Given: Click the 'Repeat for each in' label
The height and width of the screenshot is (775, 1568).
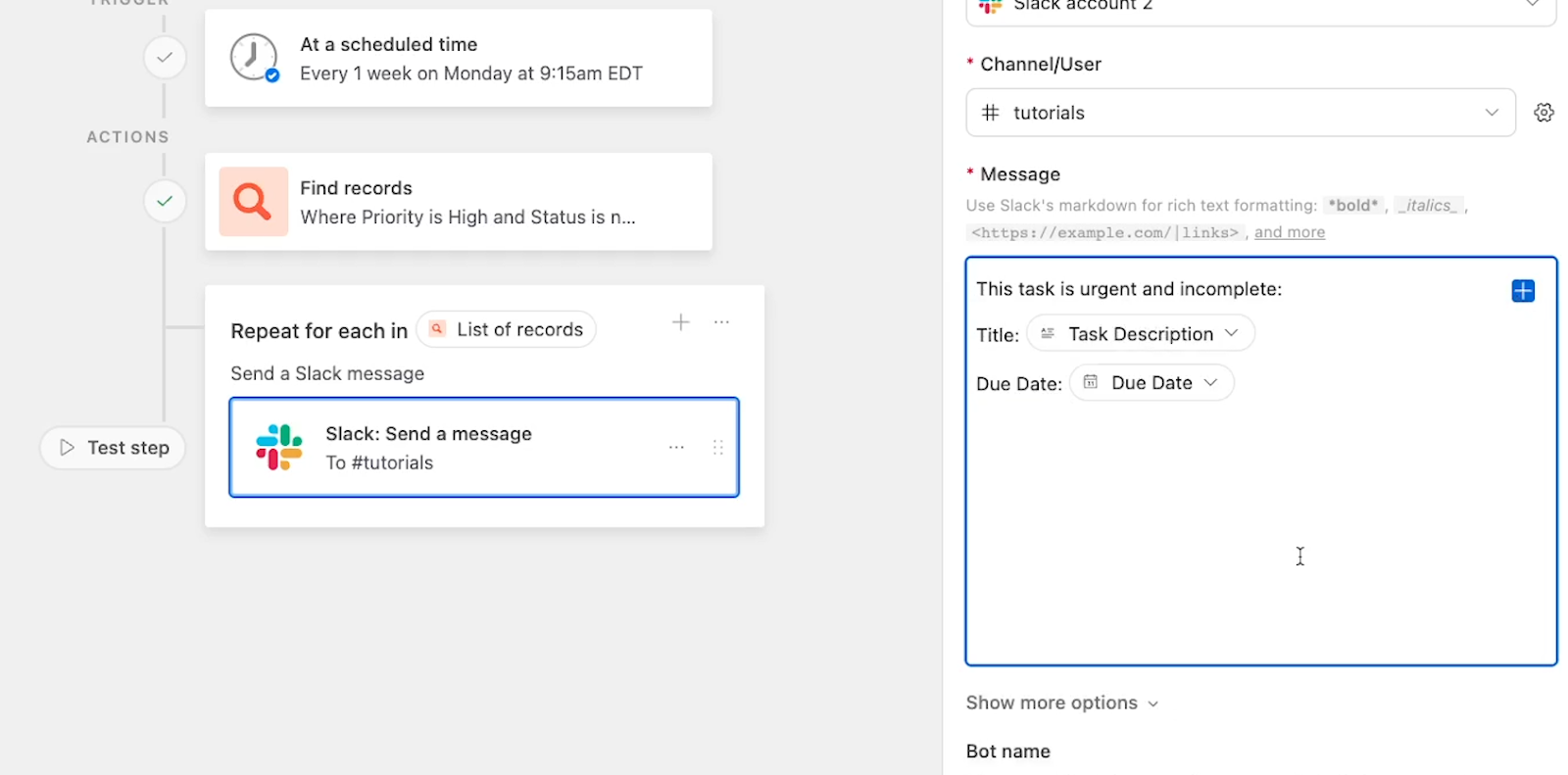Looking at the screenshot, I should pyautogui.click(x=319, y=331).
